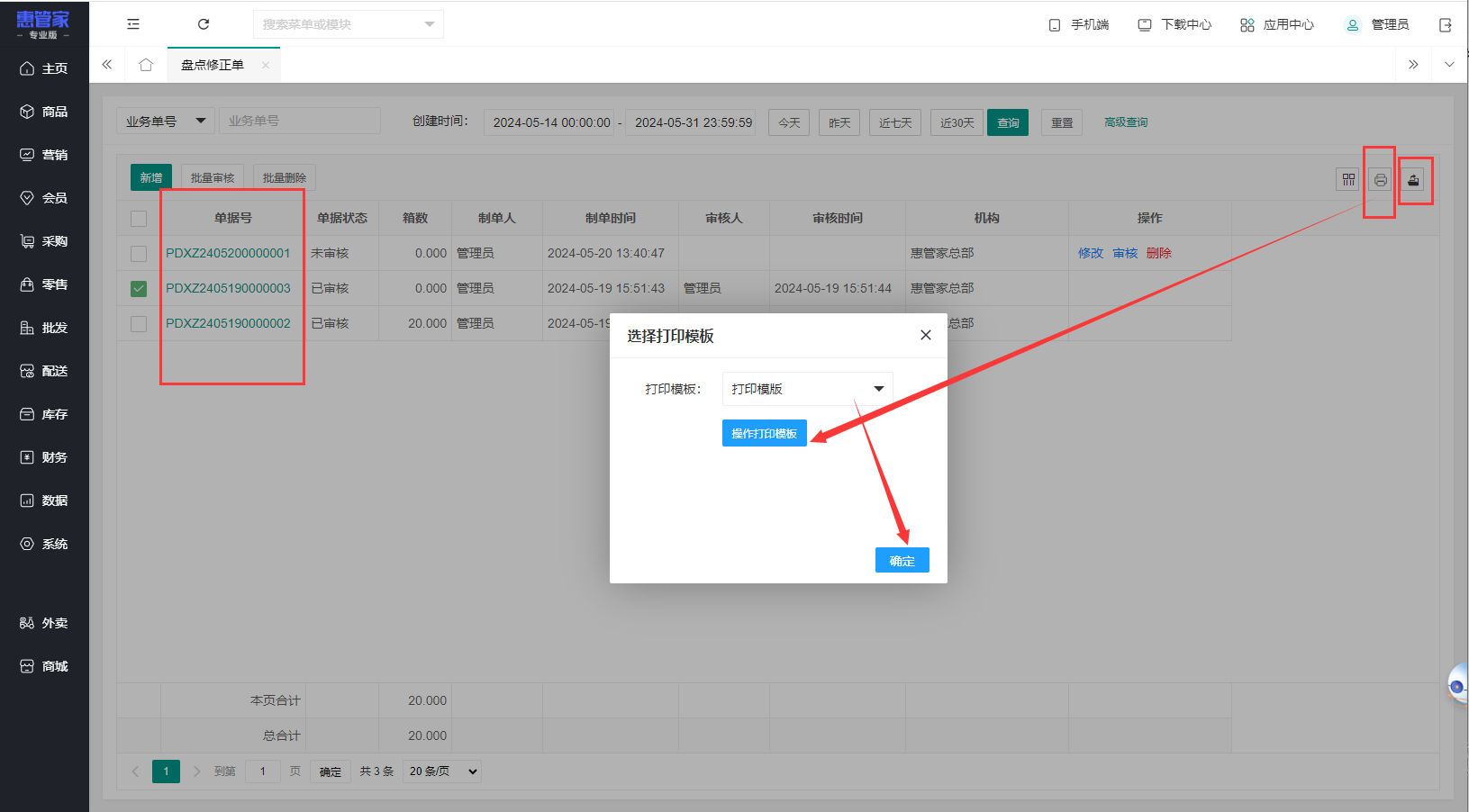Viewport: 1469px width, 812px height.
Task: Open the 营销 marketing sidebar menu
Action: [x=44, y=155]
